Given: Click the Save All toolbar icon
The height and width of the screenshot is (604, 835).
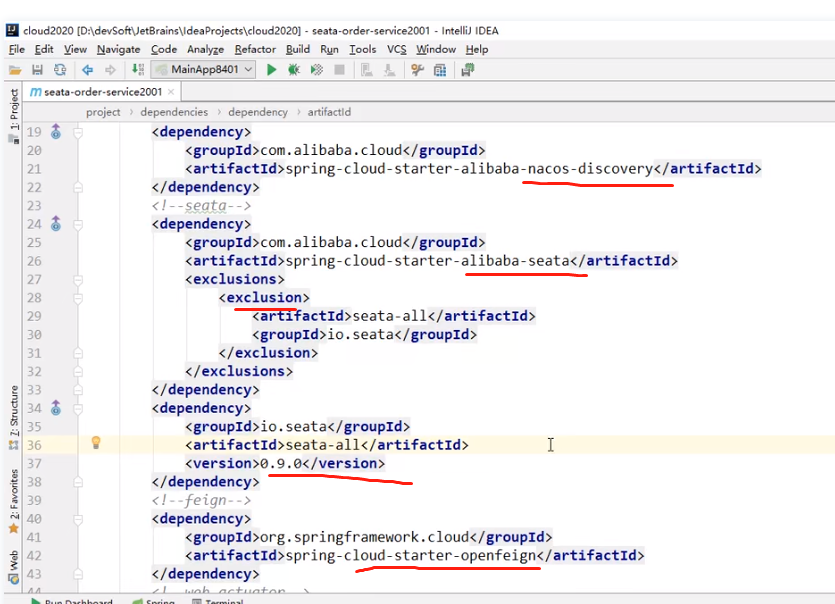Looking at the screenshot, I should (37, 70).
